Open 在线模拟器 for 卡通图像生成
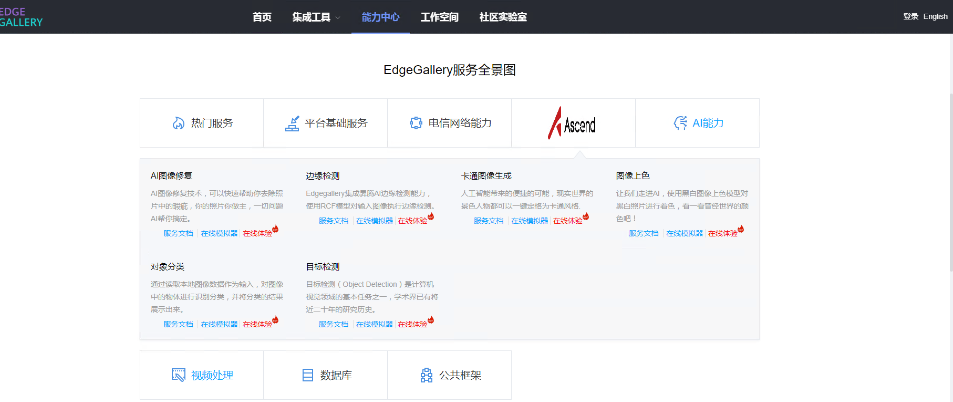953x402 pixels. point(530,221)
